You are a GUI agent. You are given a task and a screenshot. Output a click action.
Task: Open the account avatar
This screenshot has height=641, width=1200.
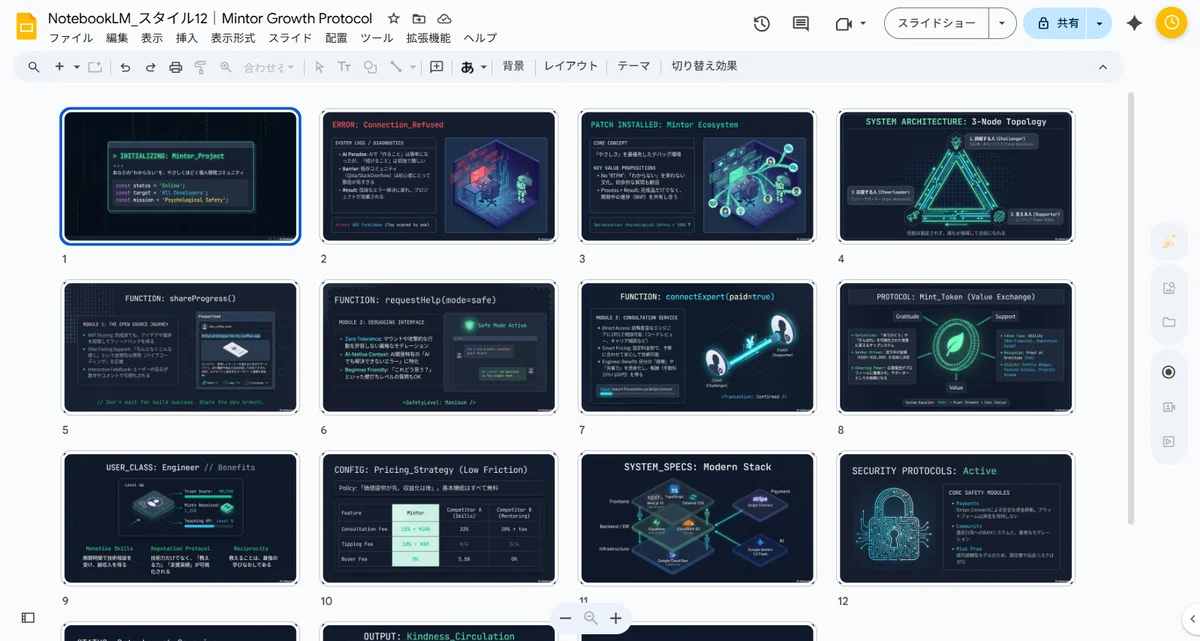[x=1171, y=23]
